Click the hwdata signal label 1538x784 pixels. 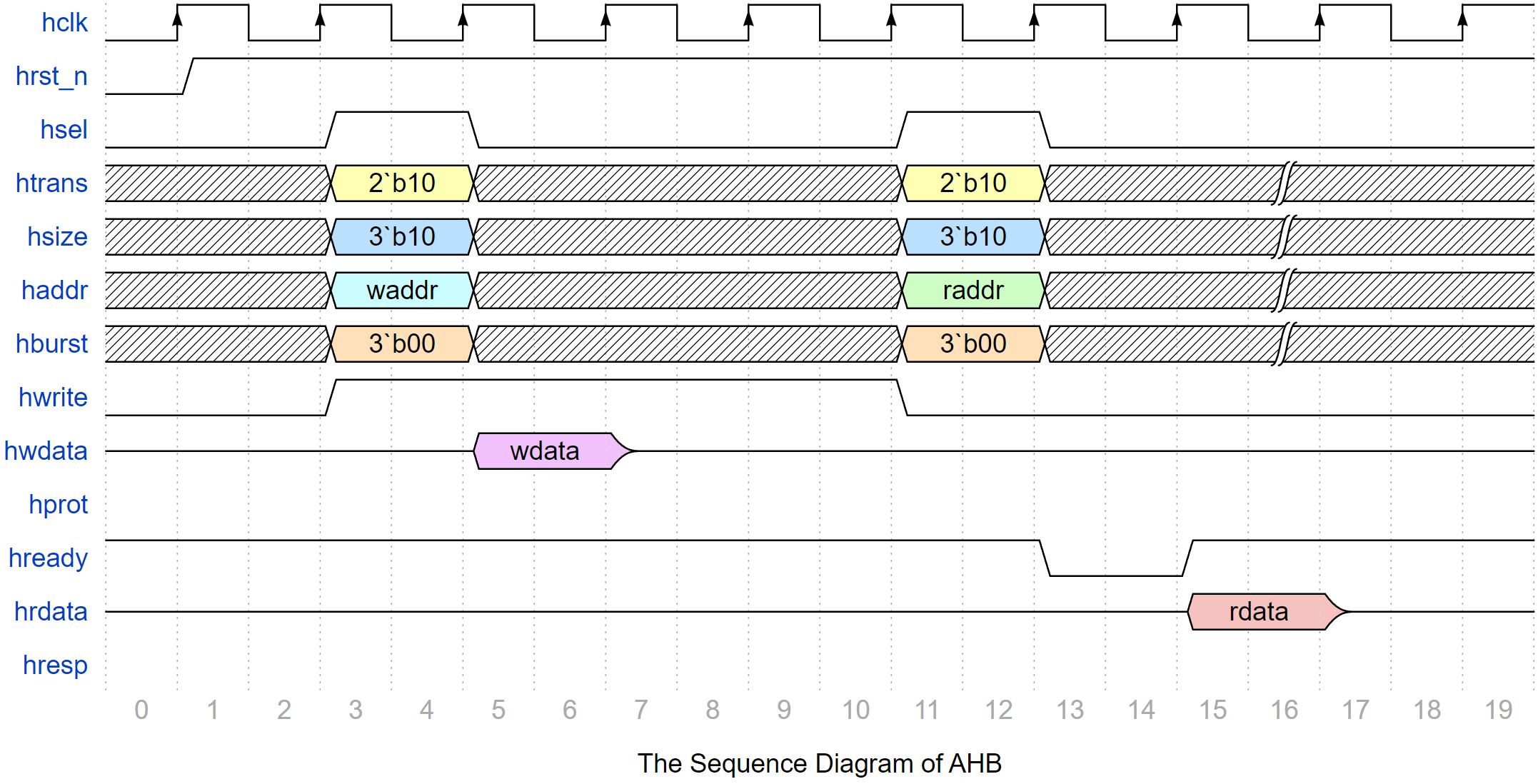coord(46,451)
